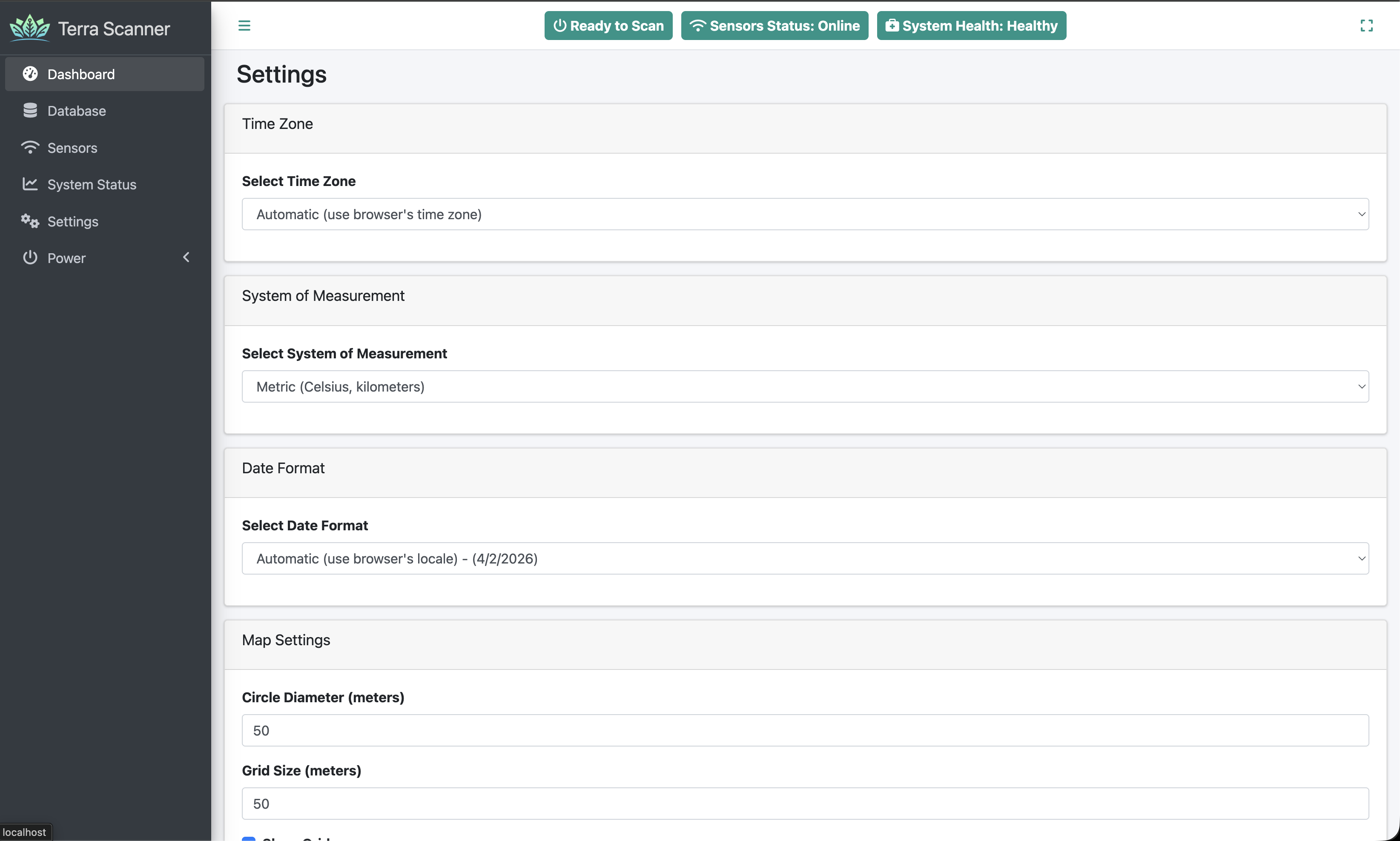
Task: Enter fullscreen mode
Action: click(x=1366, y=26)
